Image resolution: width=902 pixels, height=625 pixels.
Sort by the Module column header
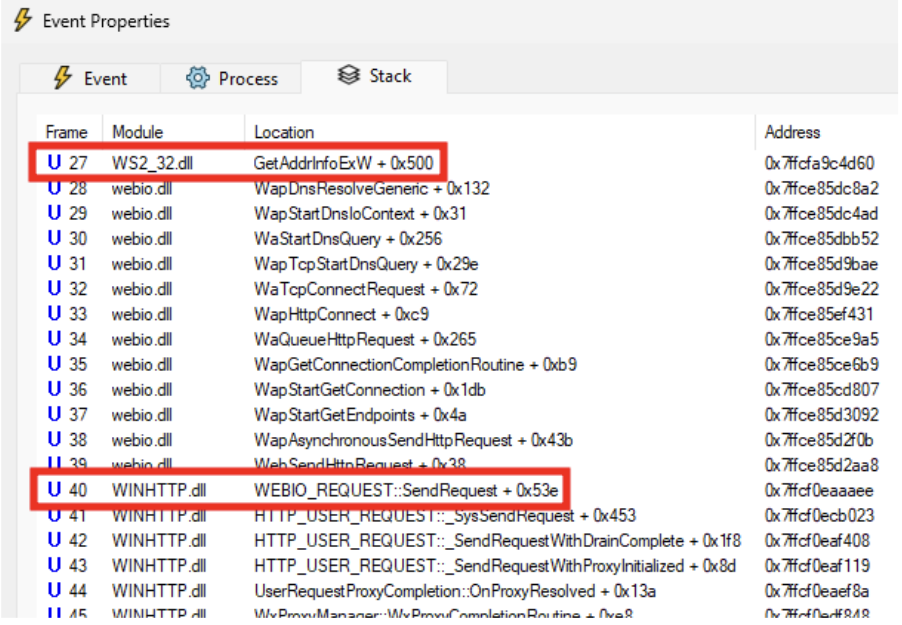coord(138,132)
